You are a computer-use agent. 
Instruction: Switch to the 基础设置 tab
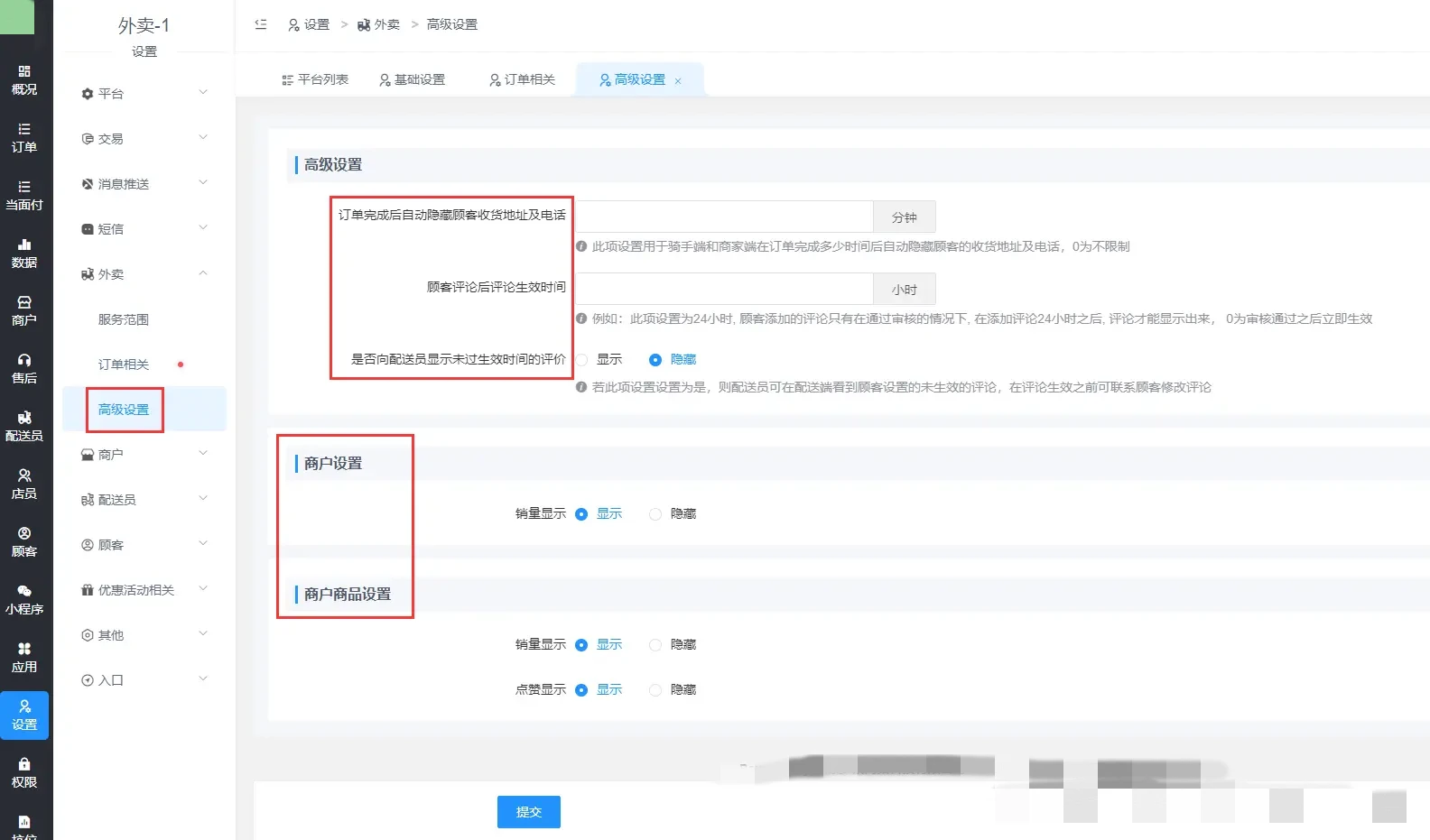tap(413, 79)
